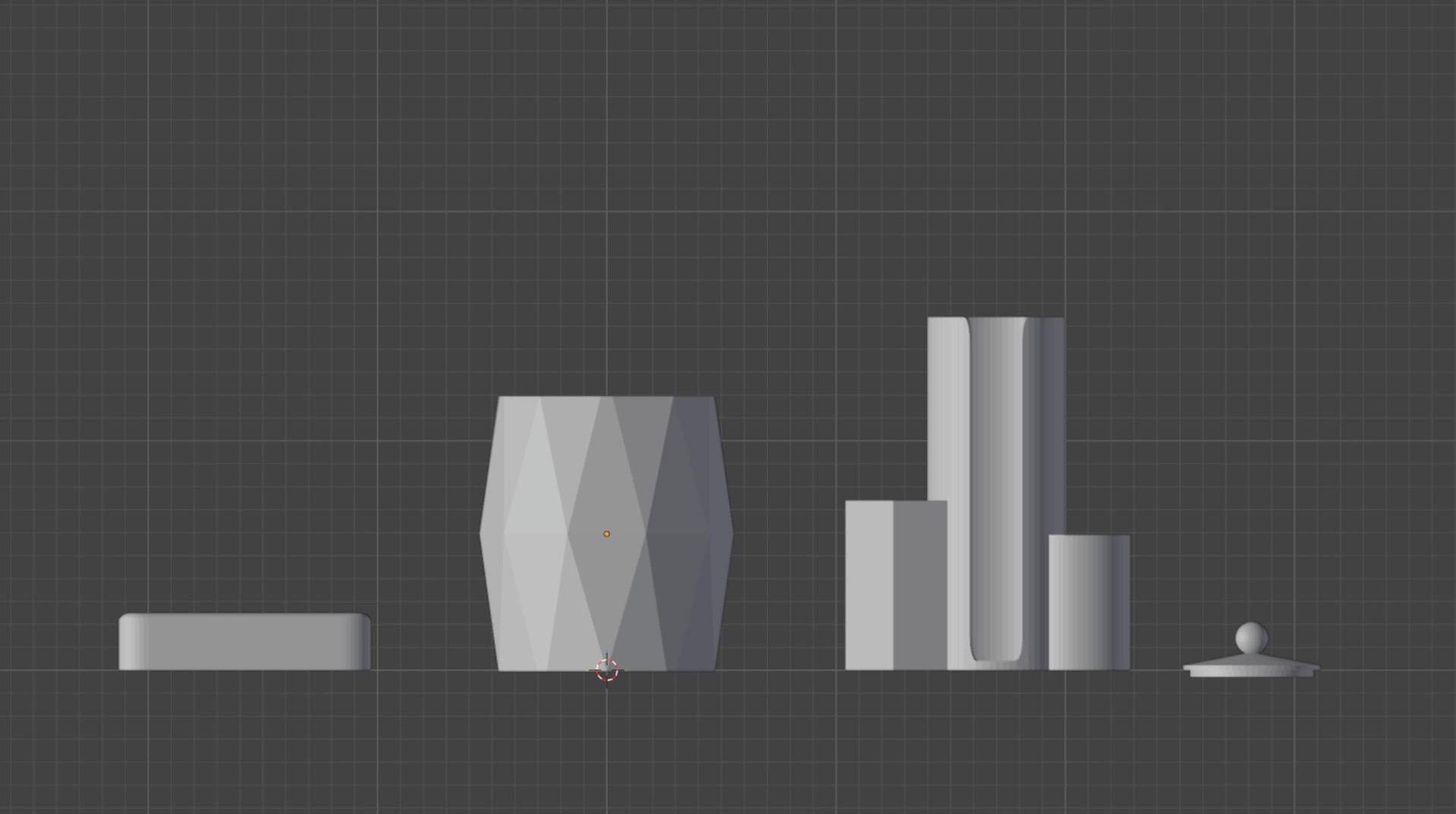Select the short cylinder right of tall cylinder
The image size is (1456, 814).
[x=1089, y=602]
